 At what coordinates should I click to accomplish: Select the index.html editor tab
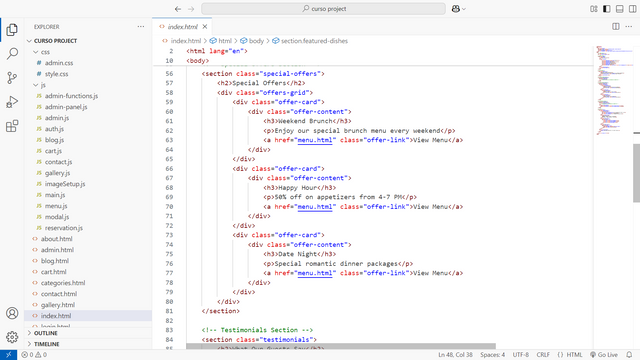click(x=182, y=27)
